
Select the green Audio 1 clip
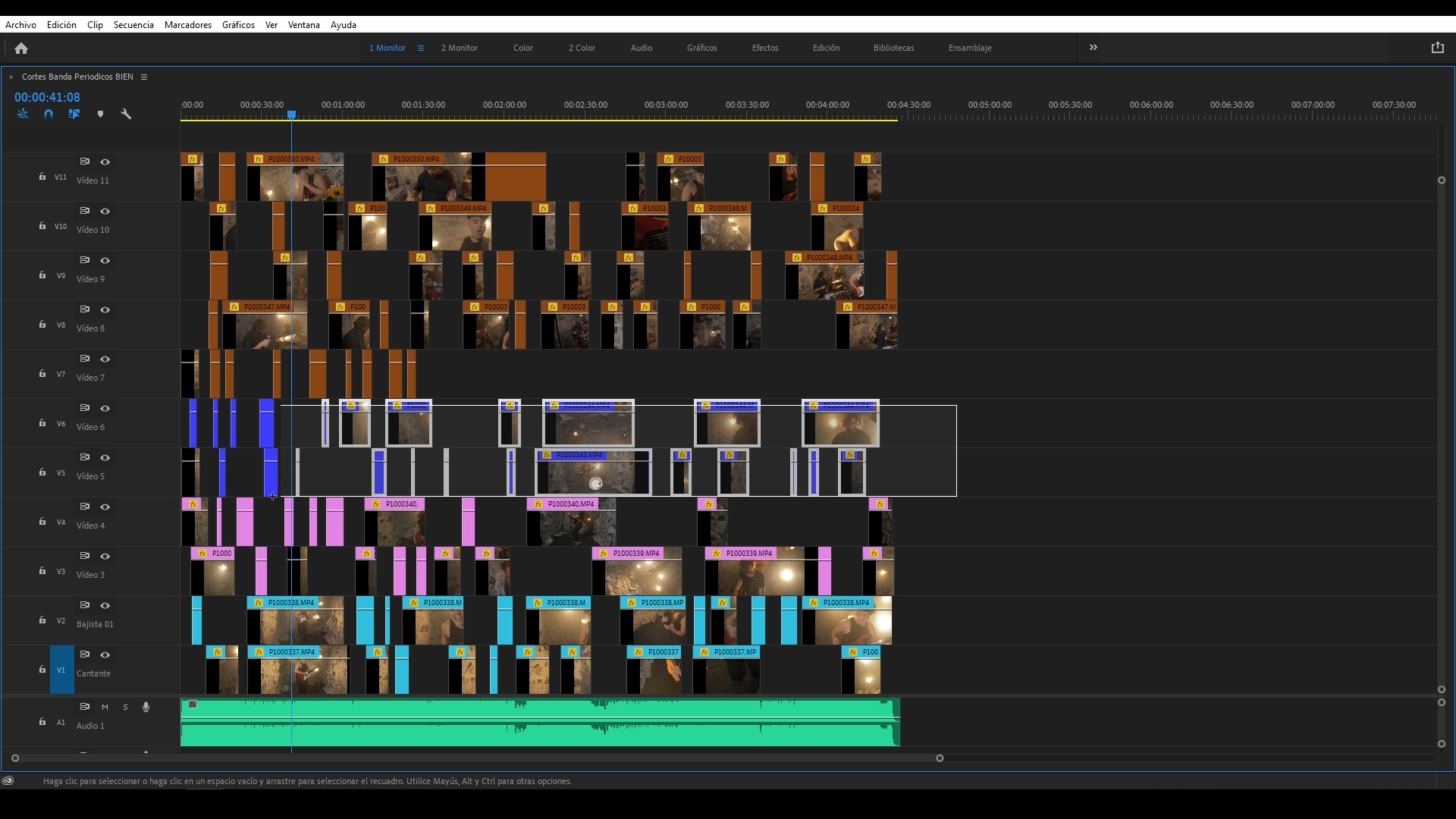coord(540,722)
